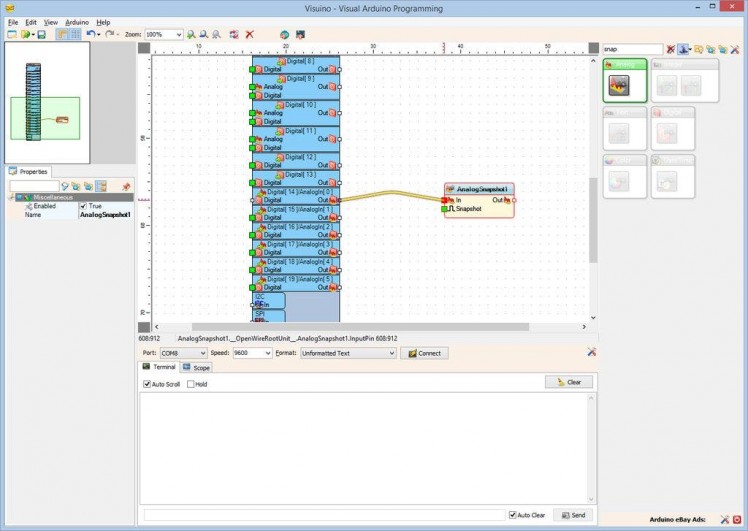Click the red X delete toolbar icon

(250, 34)
